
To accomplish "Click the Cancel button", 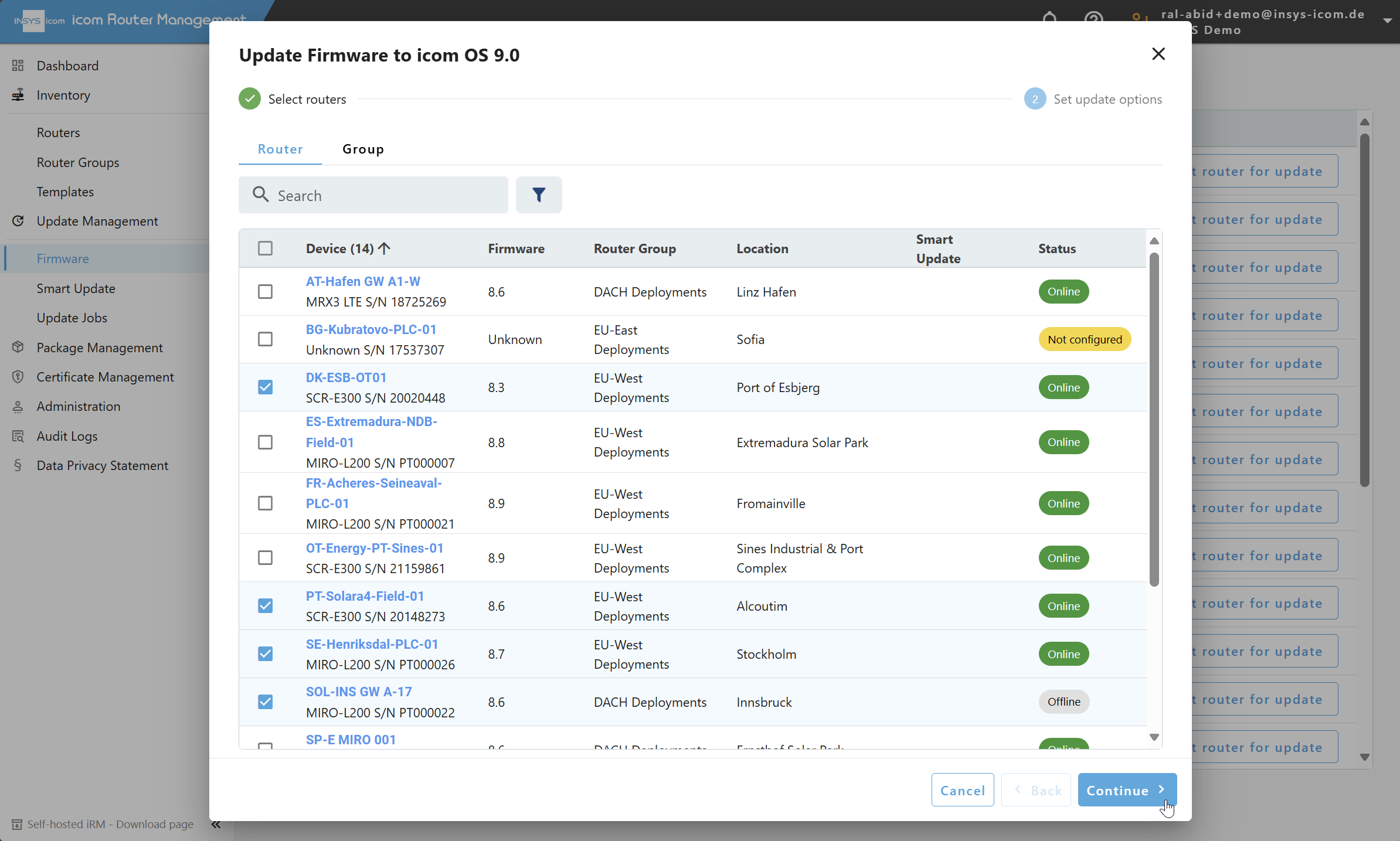I will (963, 790).
